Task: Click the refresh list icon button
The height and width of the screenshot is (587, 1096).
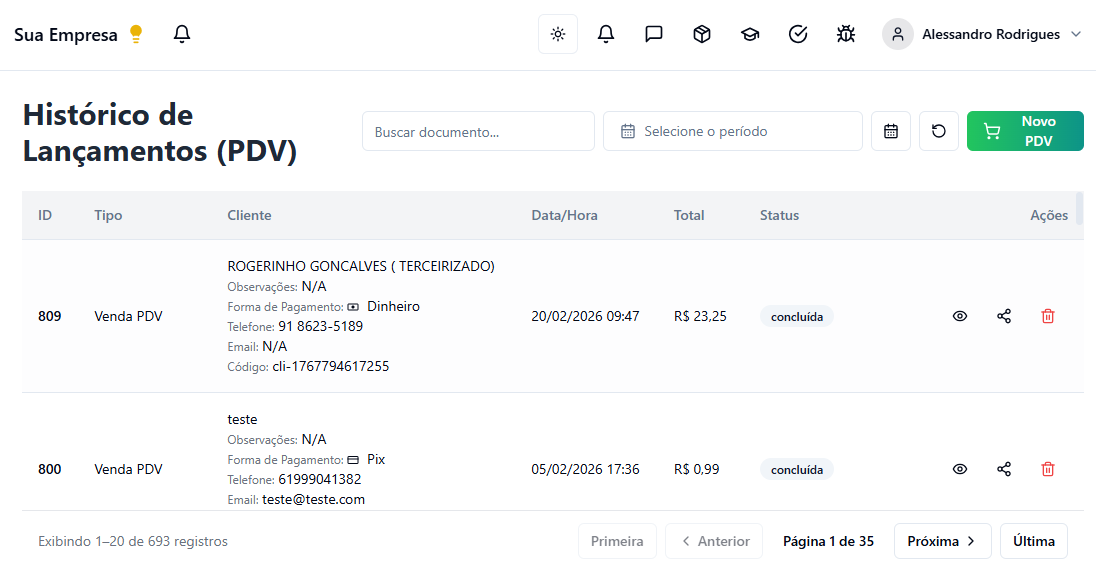Action: click(x=938, y=131)
